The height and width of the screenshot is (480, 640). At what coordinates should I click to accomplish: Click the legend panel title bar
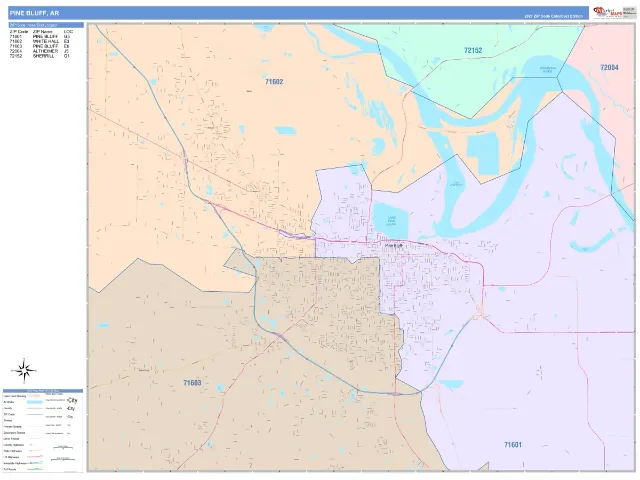tap(43, 391)
